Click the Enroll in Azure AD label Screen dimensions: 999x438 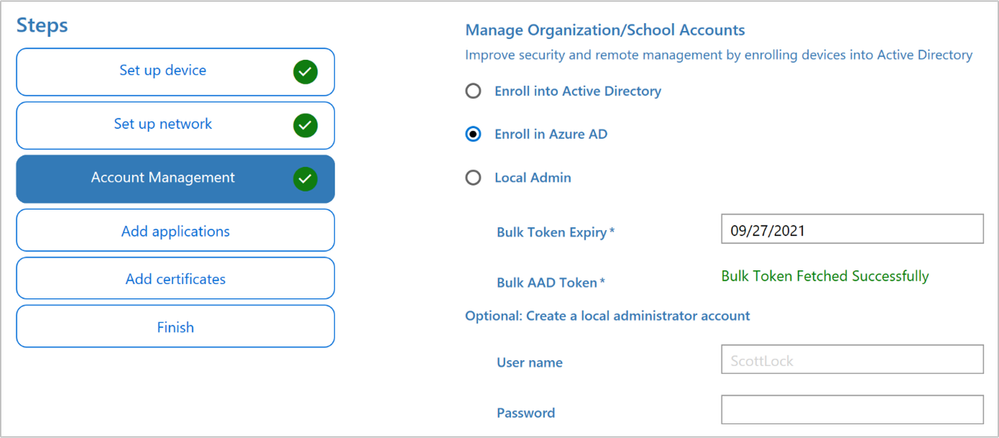pos(551,135)
